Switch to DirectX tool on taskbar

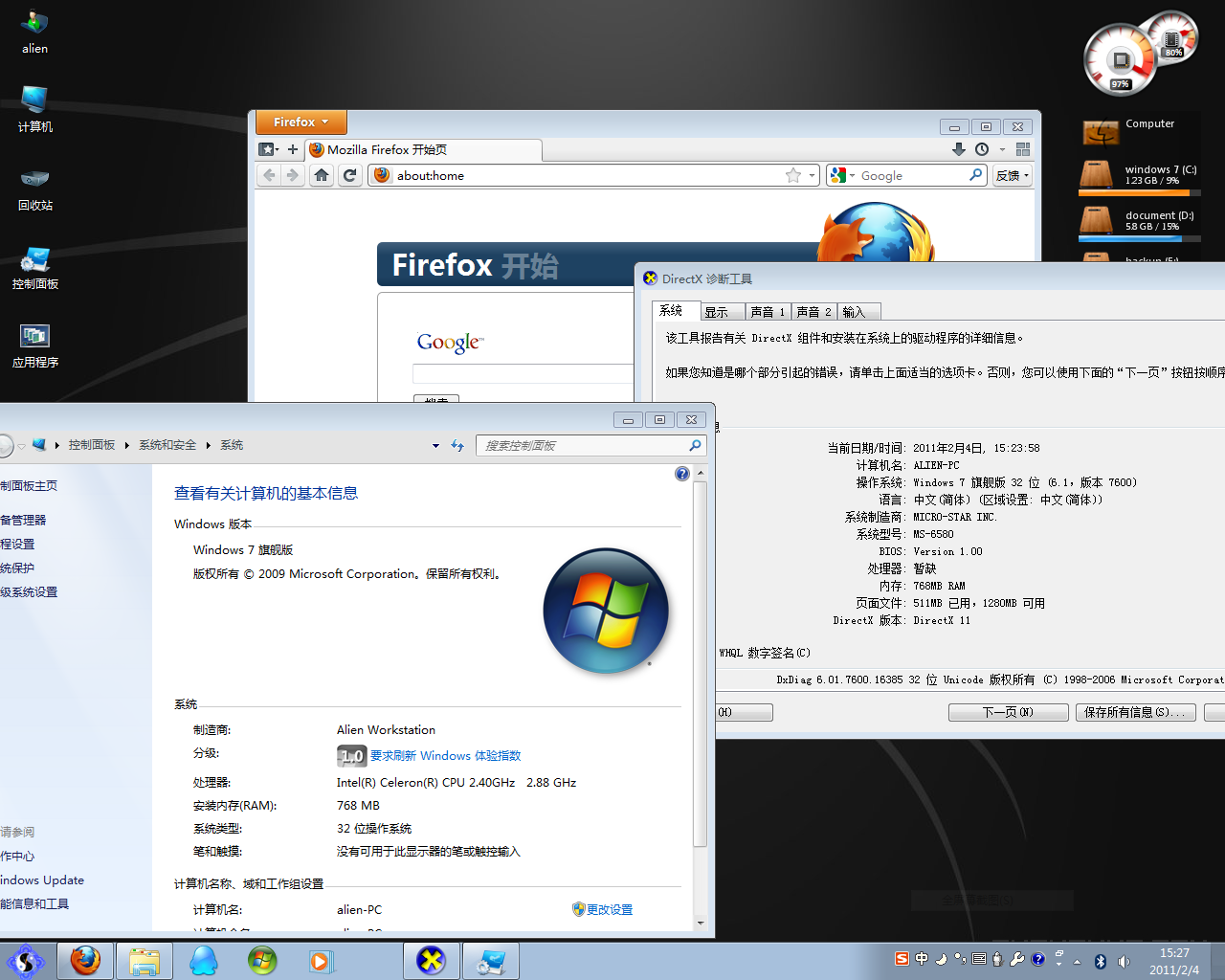point(431,961)
